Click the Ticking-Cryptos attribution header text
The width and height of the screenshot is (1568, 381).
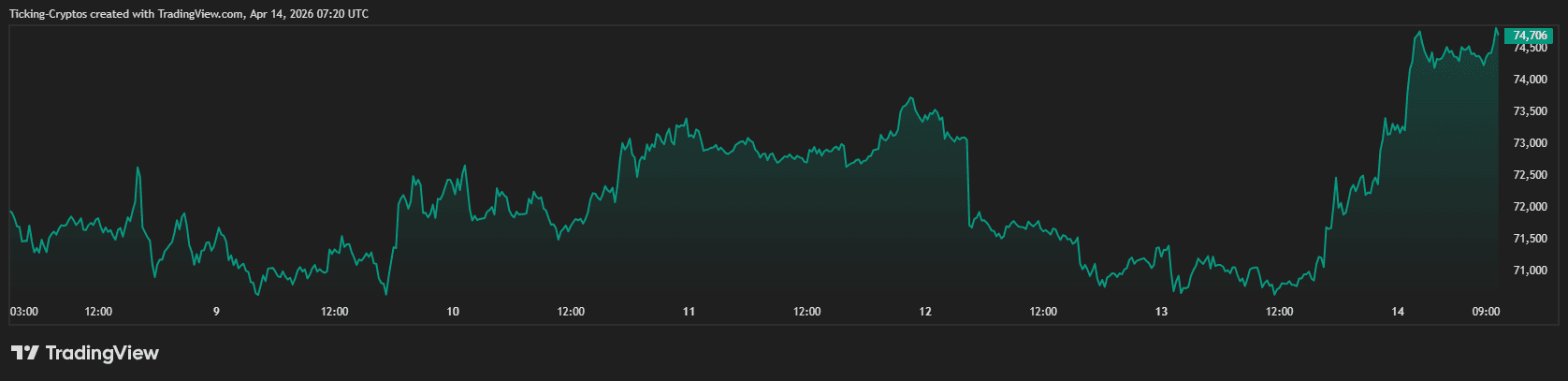[x=188, y=14]
